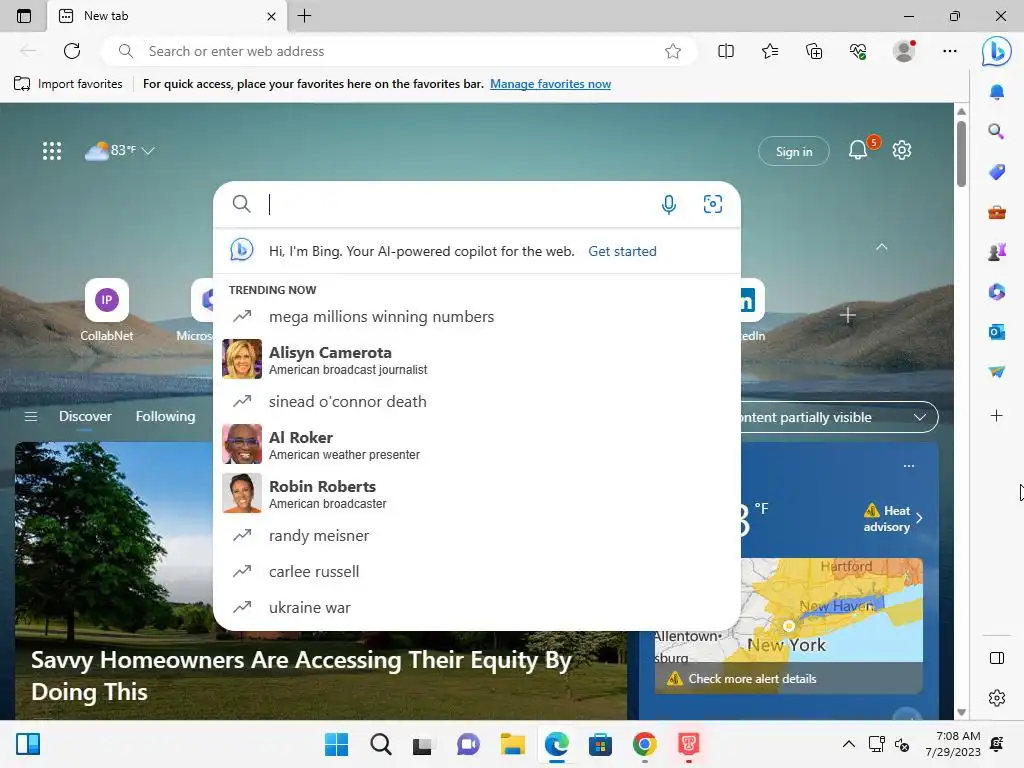Open new tab page settings gear

click(902, 150)
